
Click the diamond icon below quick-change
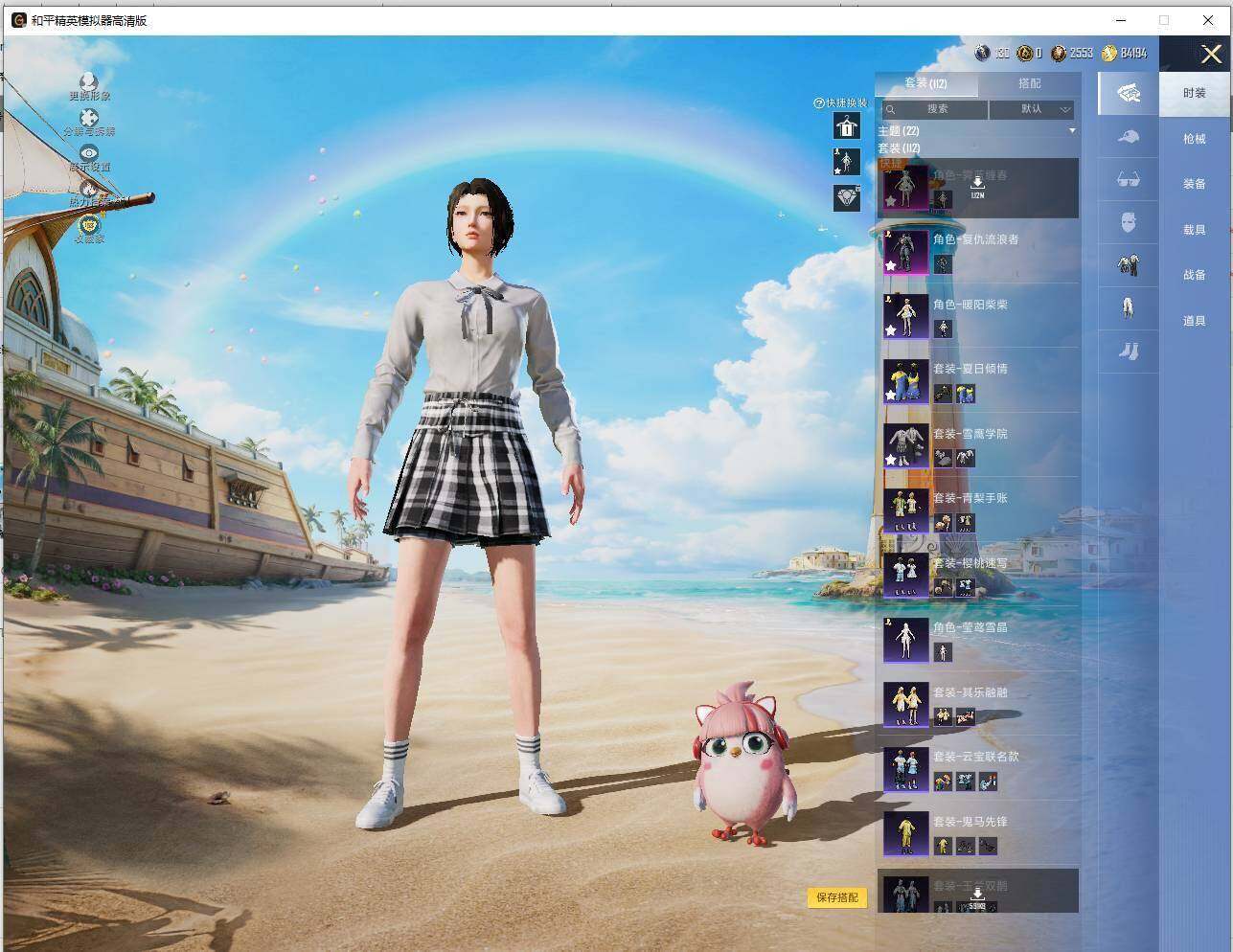pyautogui.click(x=846, y=198)
